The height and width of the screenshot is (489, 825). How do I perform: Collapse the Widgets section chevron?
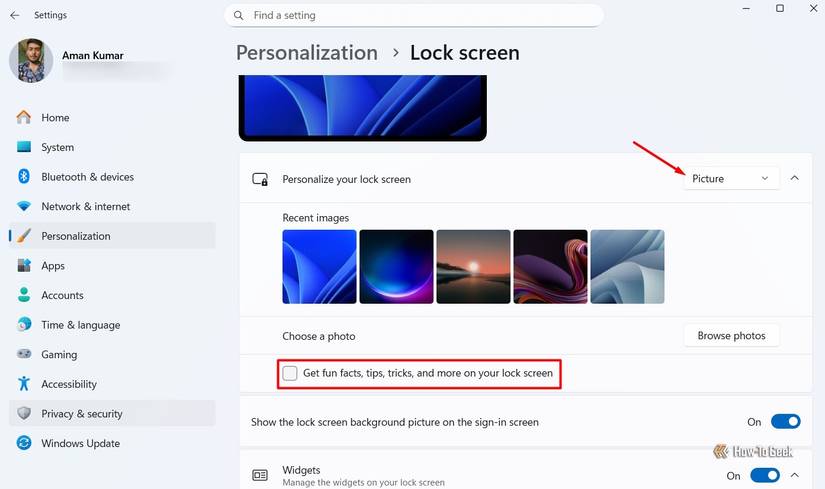pyautogui.click(x=795, y=476)
